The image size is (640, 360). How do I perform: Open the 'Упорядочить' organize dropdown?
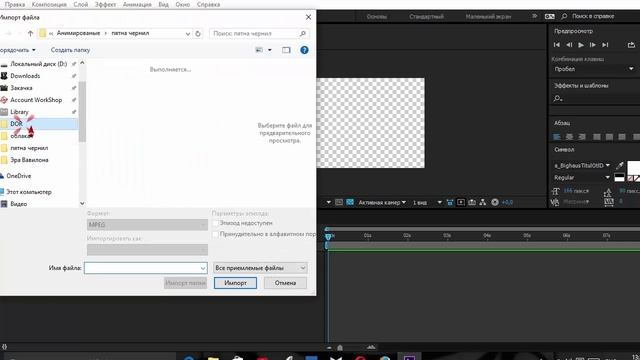17,50
